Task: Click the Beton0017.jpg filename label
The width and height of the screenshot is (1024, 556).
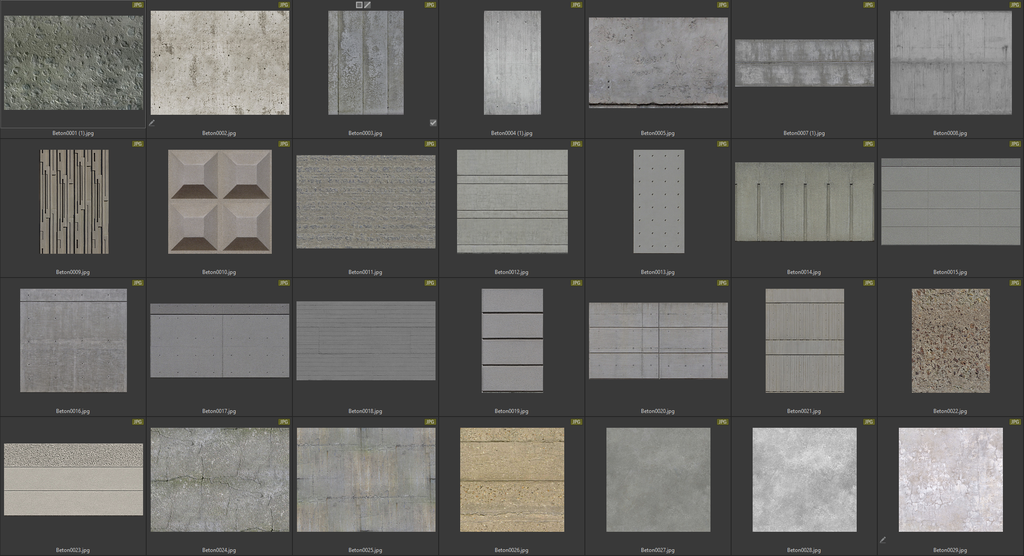Action: click(219, 411)
